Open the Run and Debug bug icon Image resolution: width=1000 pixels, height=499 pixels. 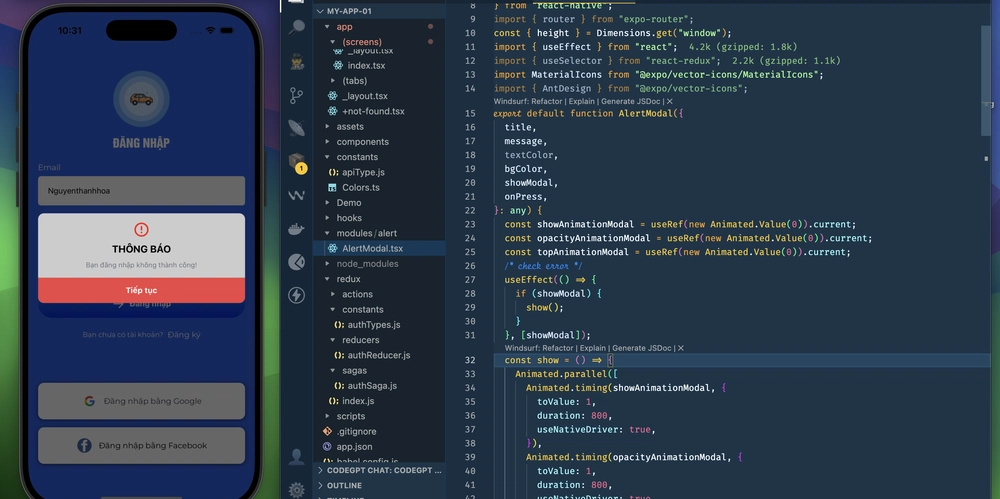click(297, 62)
